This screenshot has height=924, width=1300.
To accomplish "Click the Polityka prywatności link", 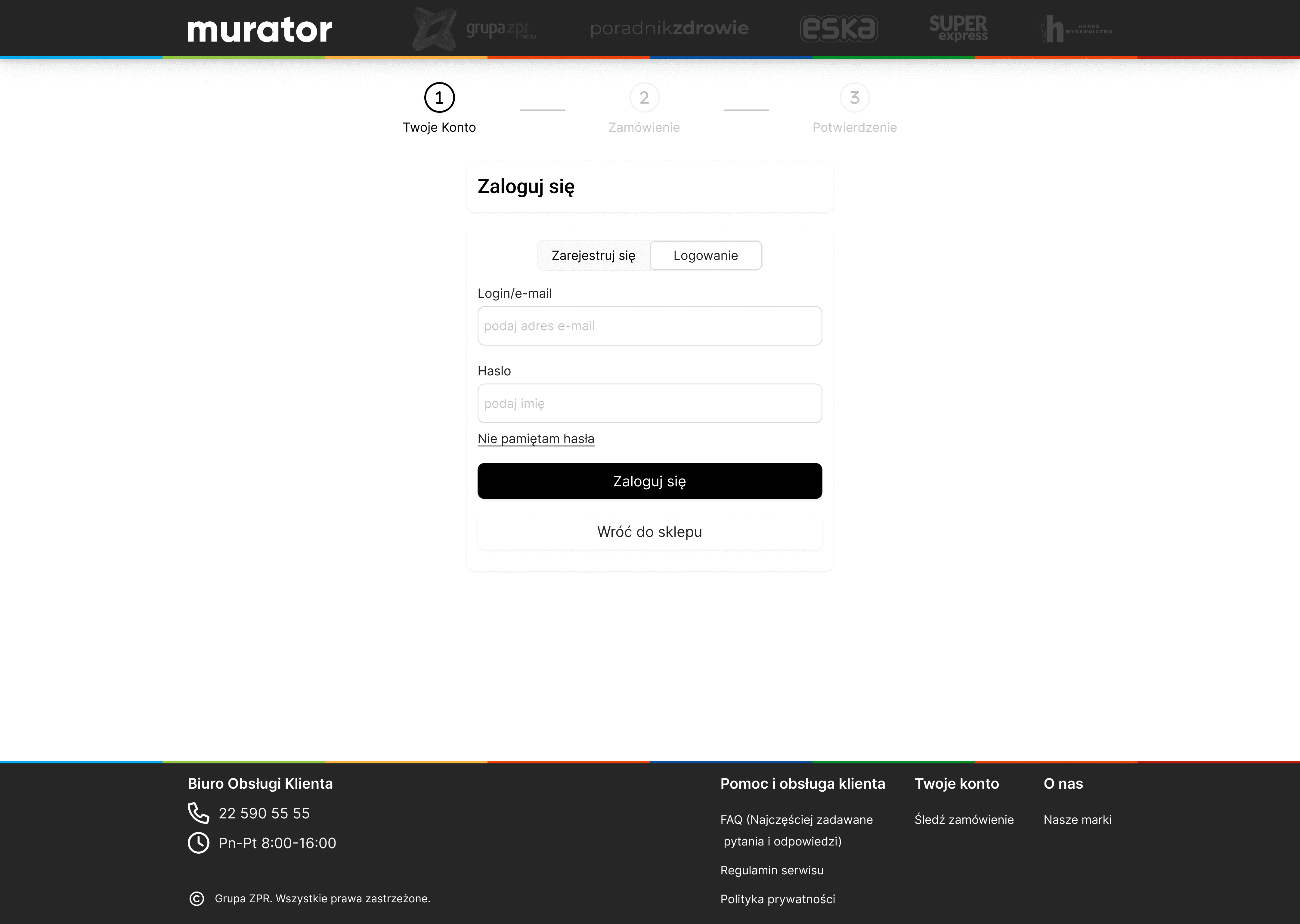I will (778, 899).
